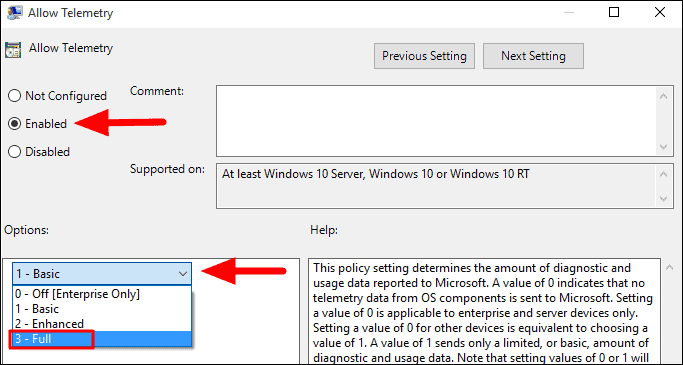Collapse the telemetry level dropdown arrow
Screen dimensions: 683x365
[x=183, y=274]
